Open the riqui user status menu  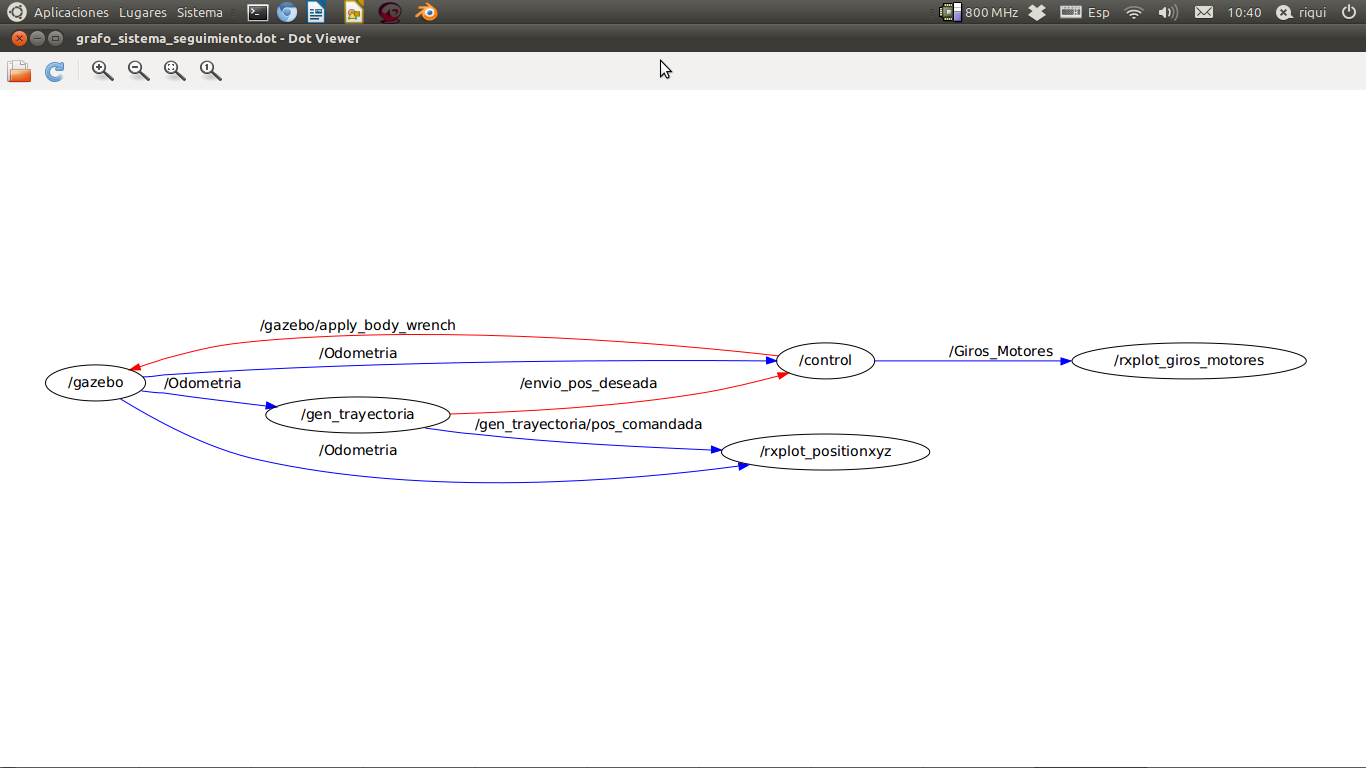point(1301,12)
